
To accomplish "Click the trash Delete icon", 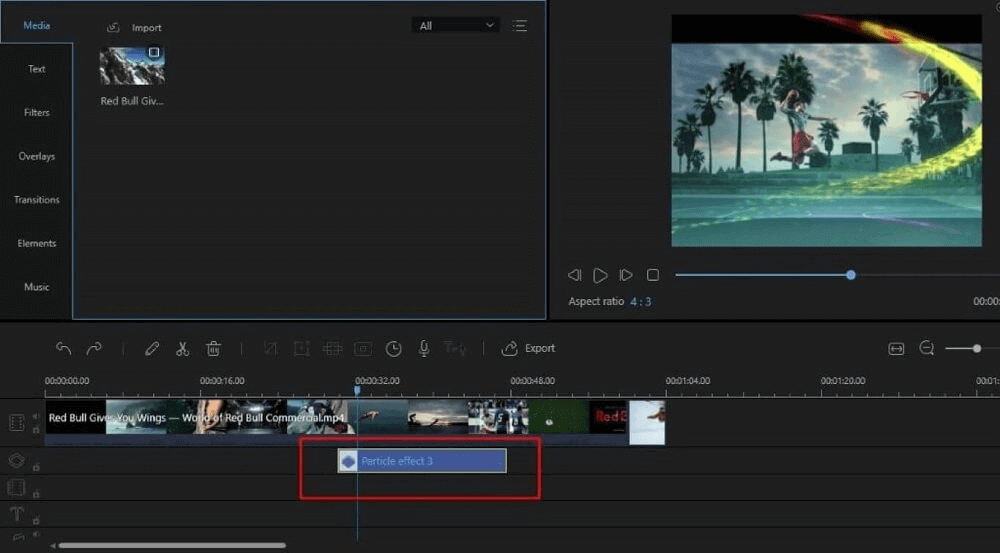I will click(213, 348).
